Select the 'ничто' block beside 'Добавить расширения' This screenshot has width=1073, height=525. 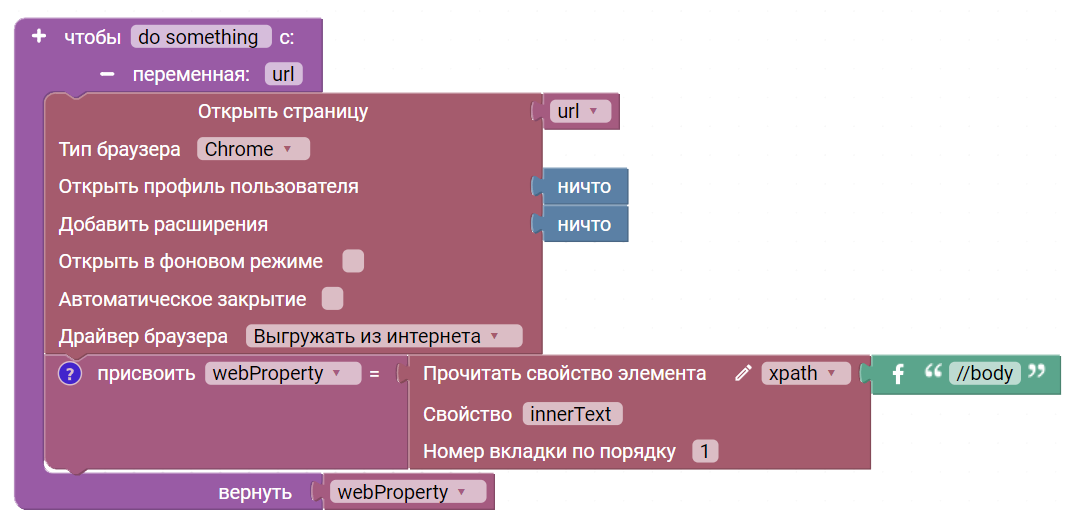584,225
